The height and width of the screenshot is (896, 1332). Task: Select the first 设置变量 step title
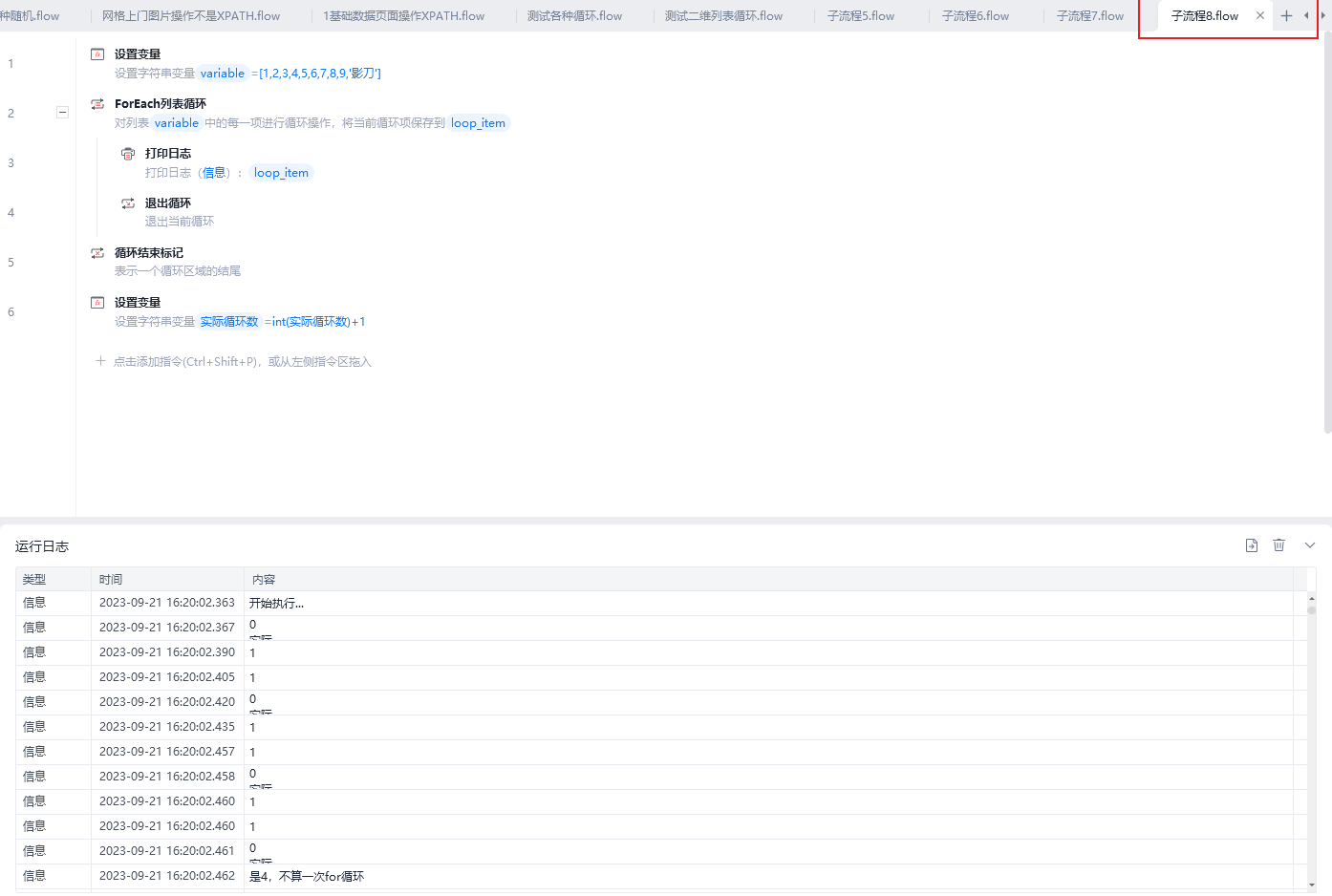(138, 54)
